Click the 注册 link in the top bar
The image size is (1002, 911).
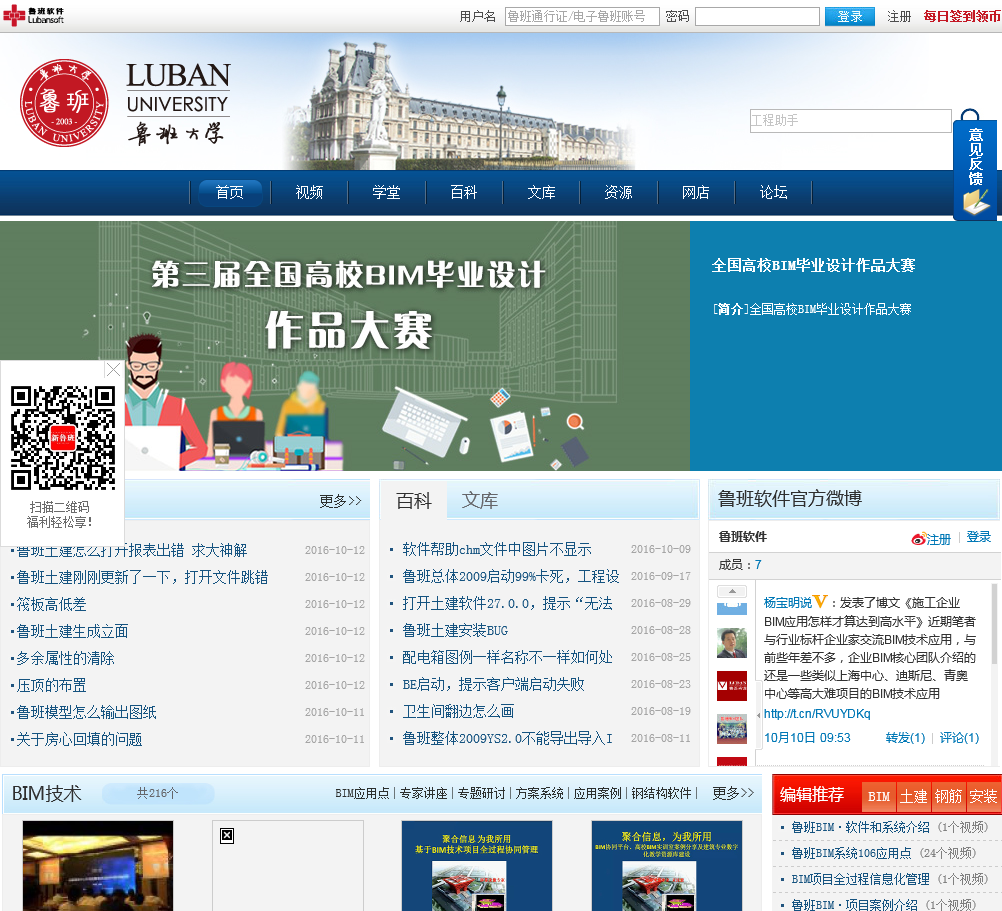899,16
